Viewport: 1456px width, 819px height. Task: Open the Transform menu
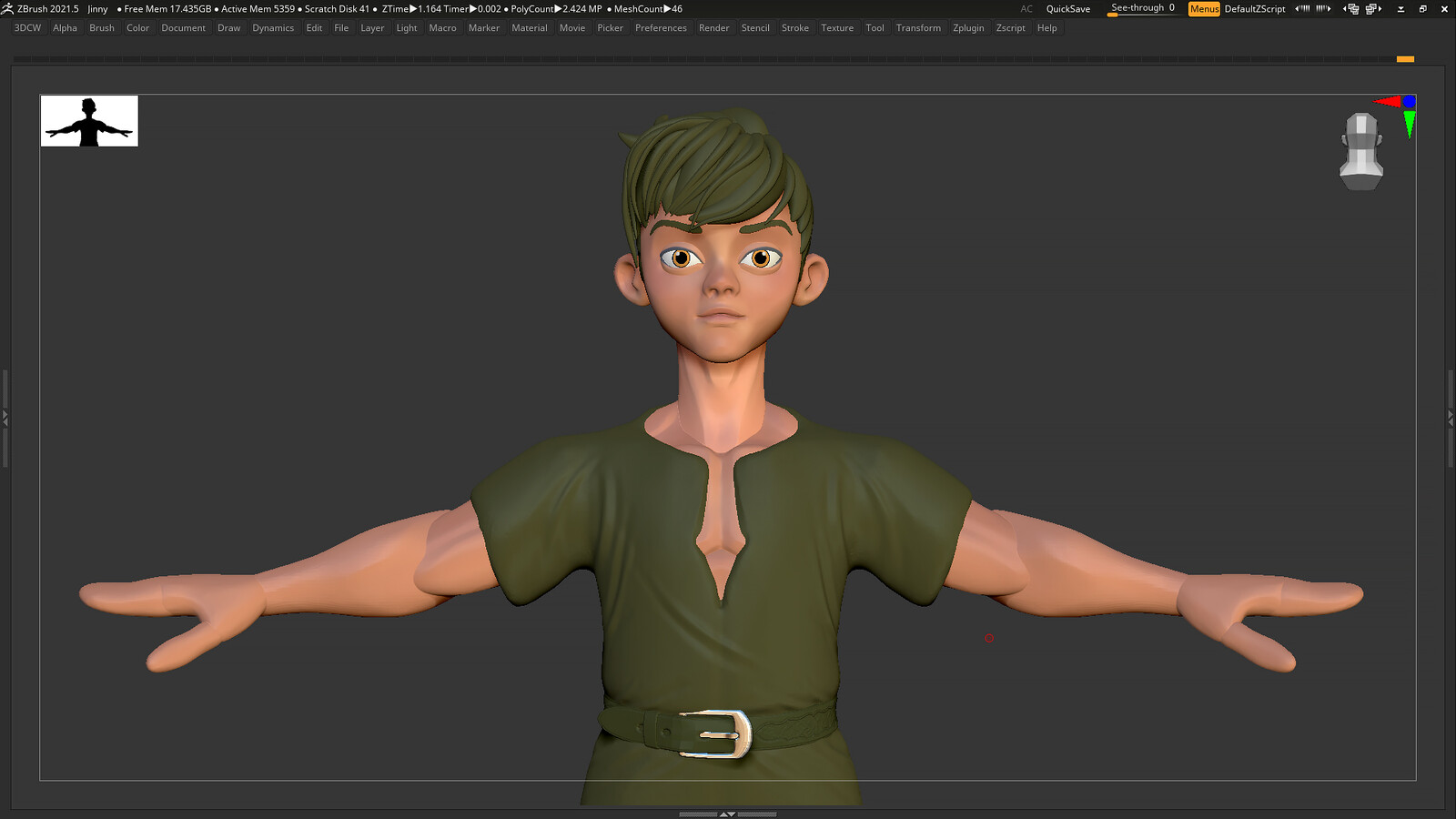(918, 28)
